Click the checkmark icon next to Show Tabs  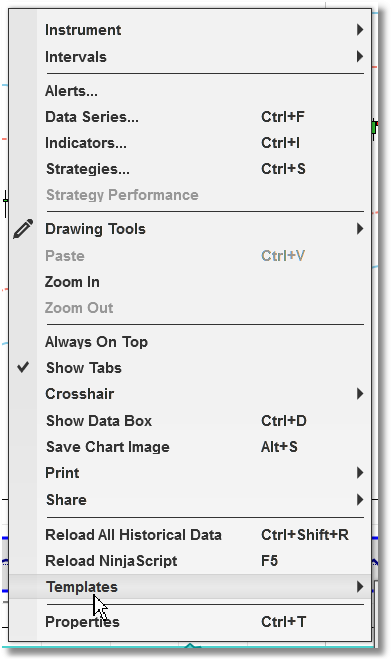click(23, 367)
